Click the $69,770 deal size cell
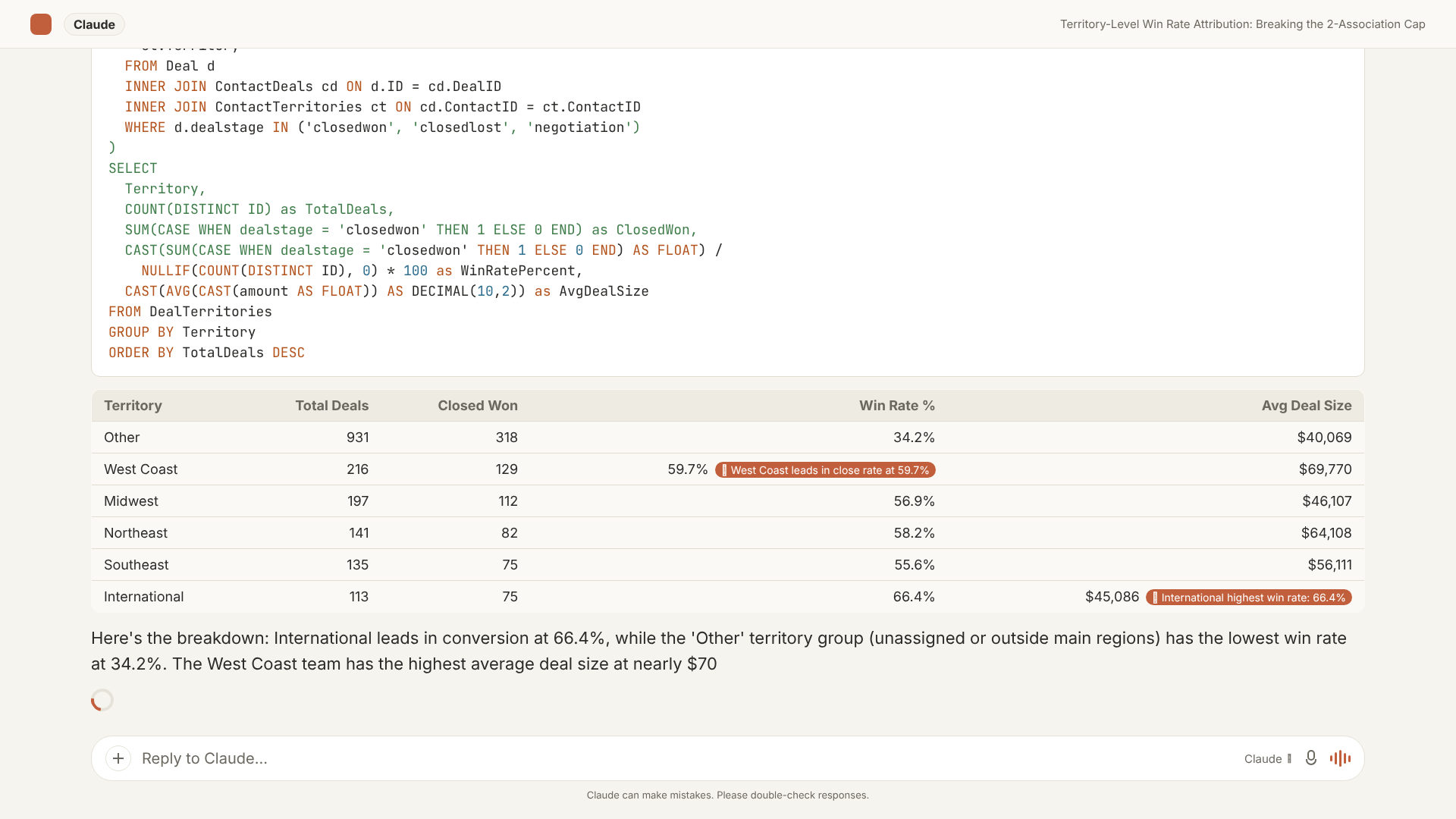Image resolution: width=1456 pixels, height=819 pixels. tap(1325, 469)
